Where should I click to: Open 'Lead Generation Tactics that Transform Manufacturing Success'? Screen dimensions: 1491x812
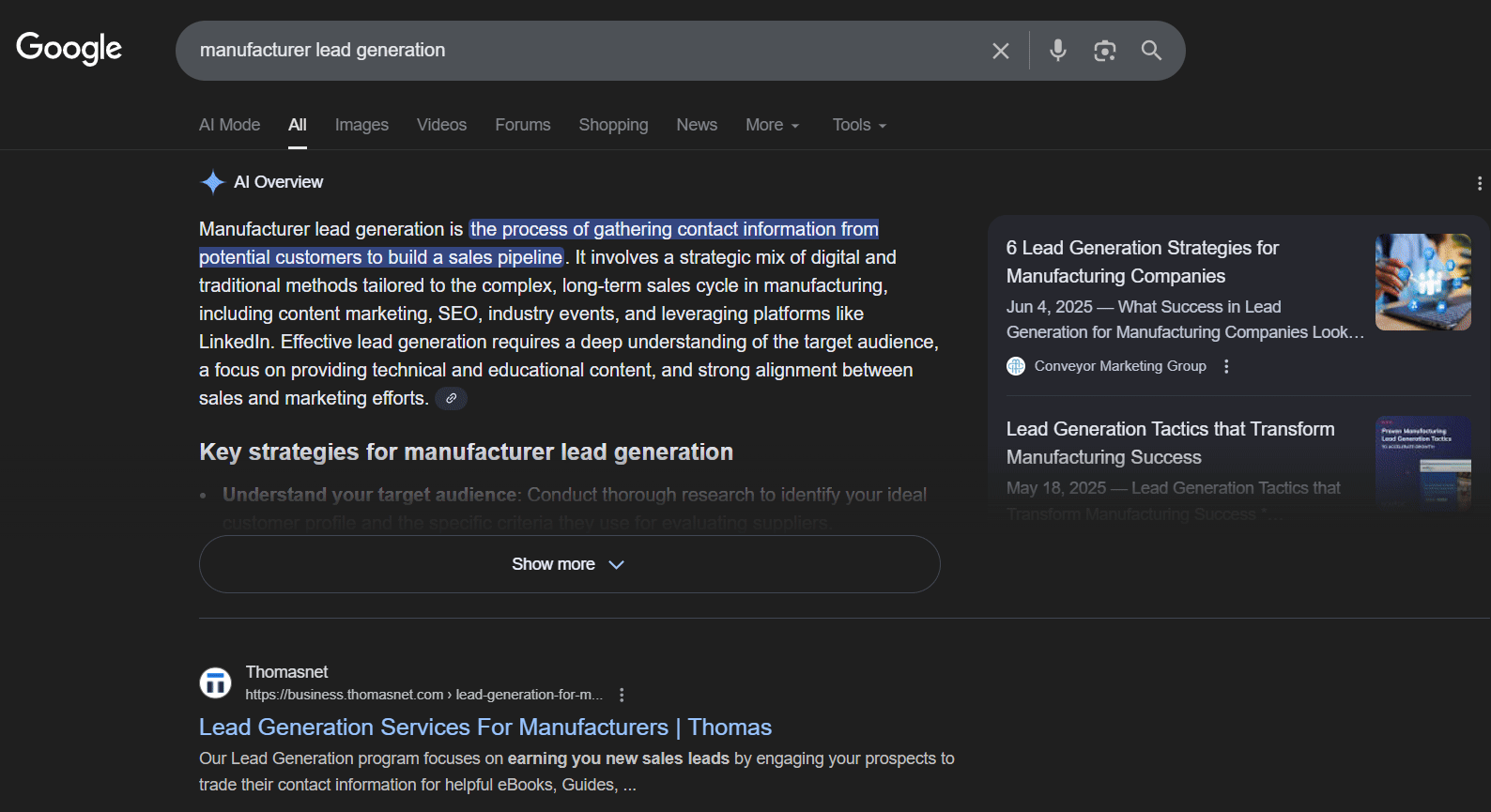pos(1170,443)
